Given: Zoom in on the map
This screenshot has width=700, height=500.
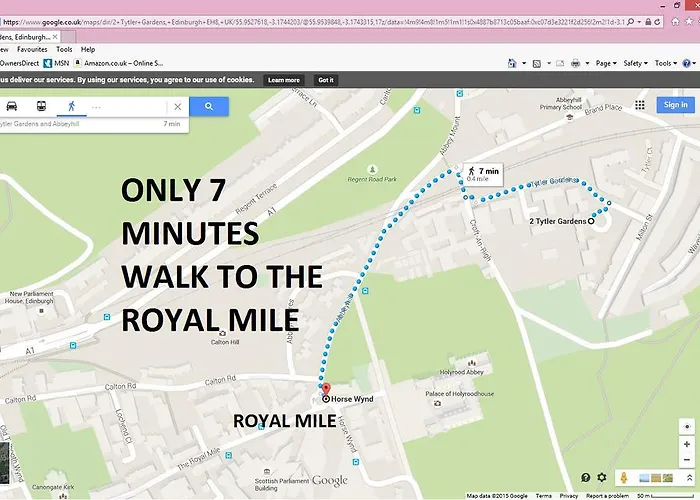Looking at the screenshot, I should tap(686, 443).
